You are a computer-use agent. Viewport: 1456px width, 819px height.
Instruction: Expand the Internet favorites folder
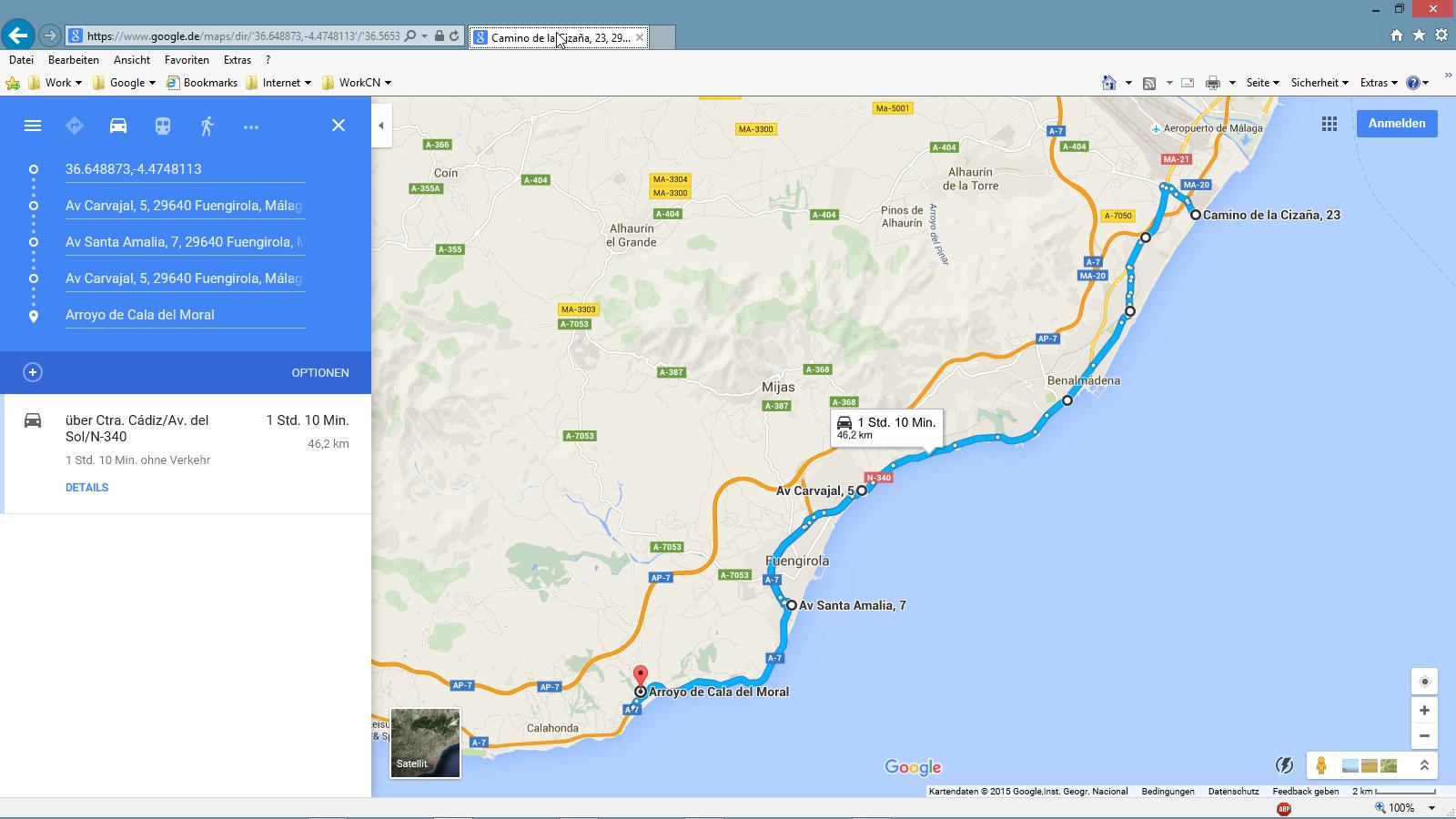[278, 83]
